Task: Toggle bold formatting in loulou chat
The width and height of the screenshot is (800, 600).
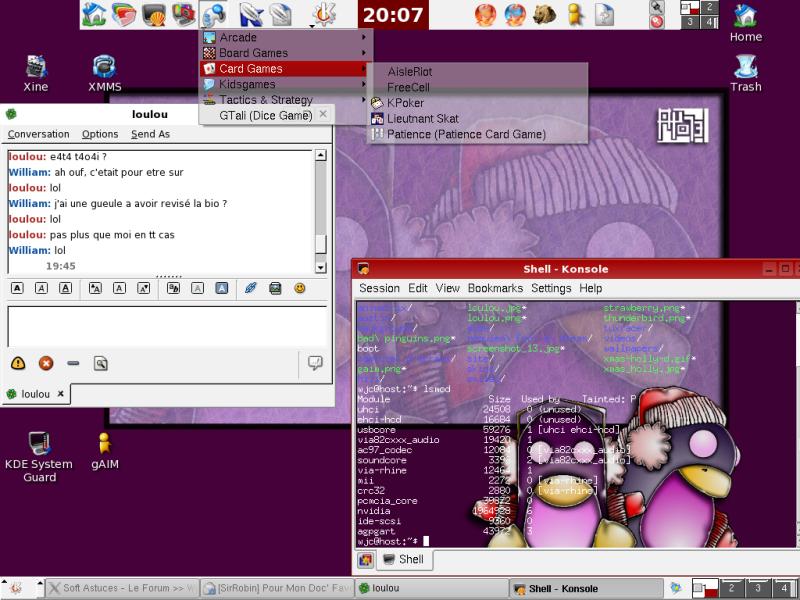Action: tap(17, 288)
